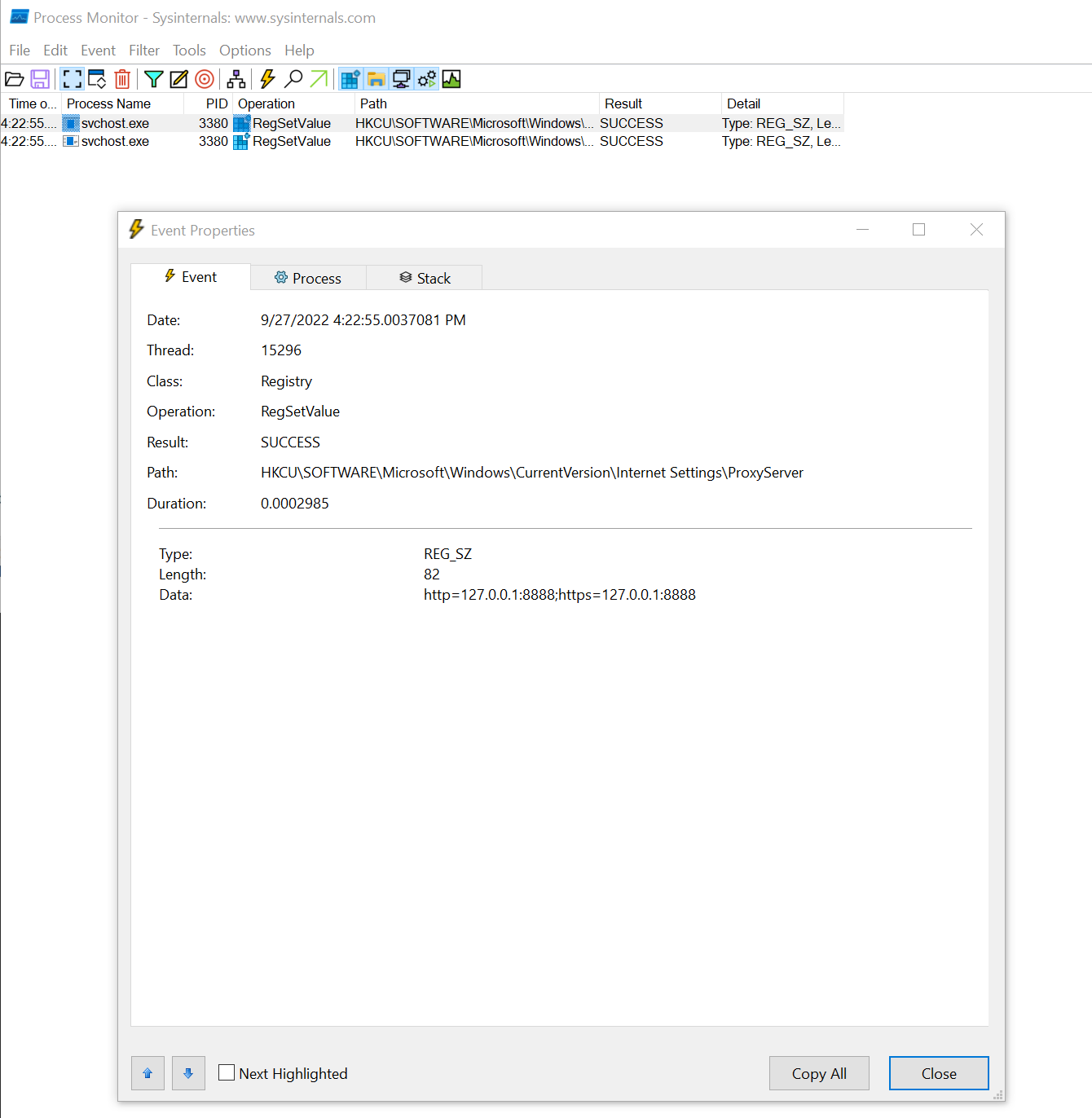
Task: Toggle the Capture events icon
Action: [267, 79]
